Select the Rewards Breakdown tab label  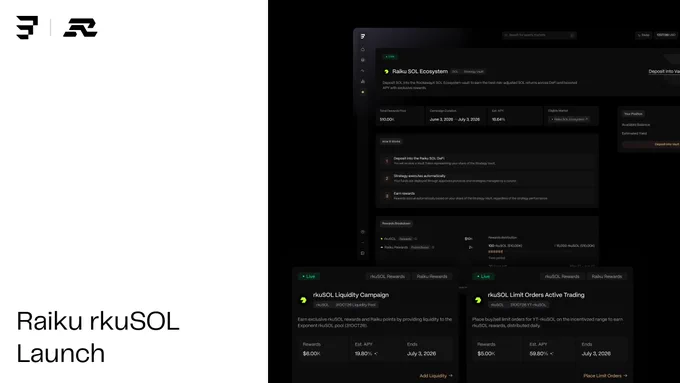[x=396, y=223]
